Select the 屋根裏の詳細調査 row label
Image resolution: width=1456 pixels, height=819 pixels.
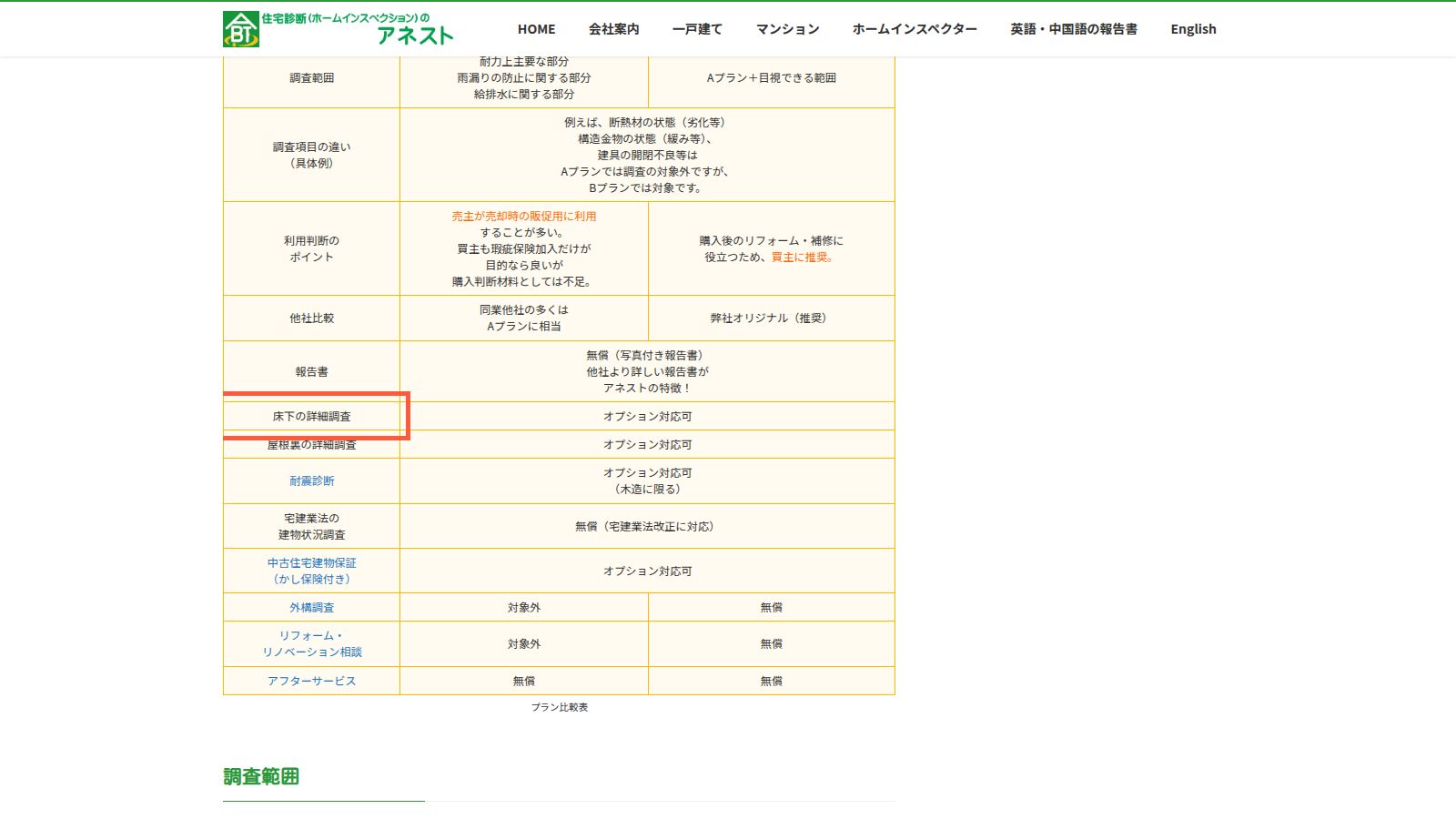[x=312, y=444]
